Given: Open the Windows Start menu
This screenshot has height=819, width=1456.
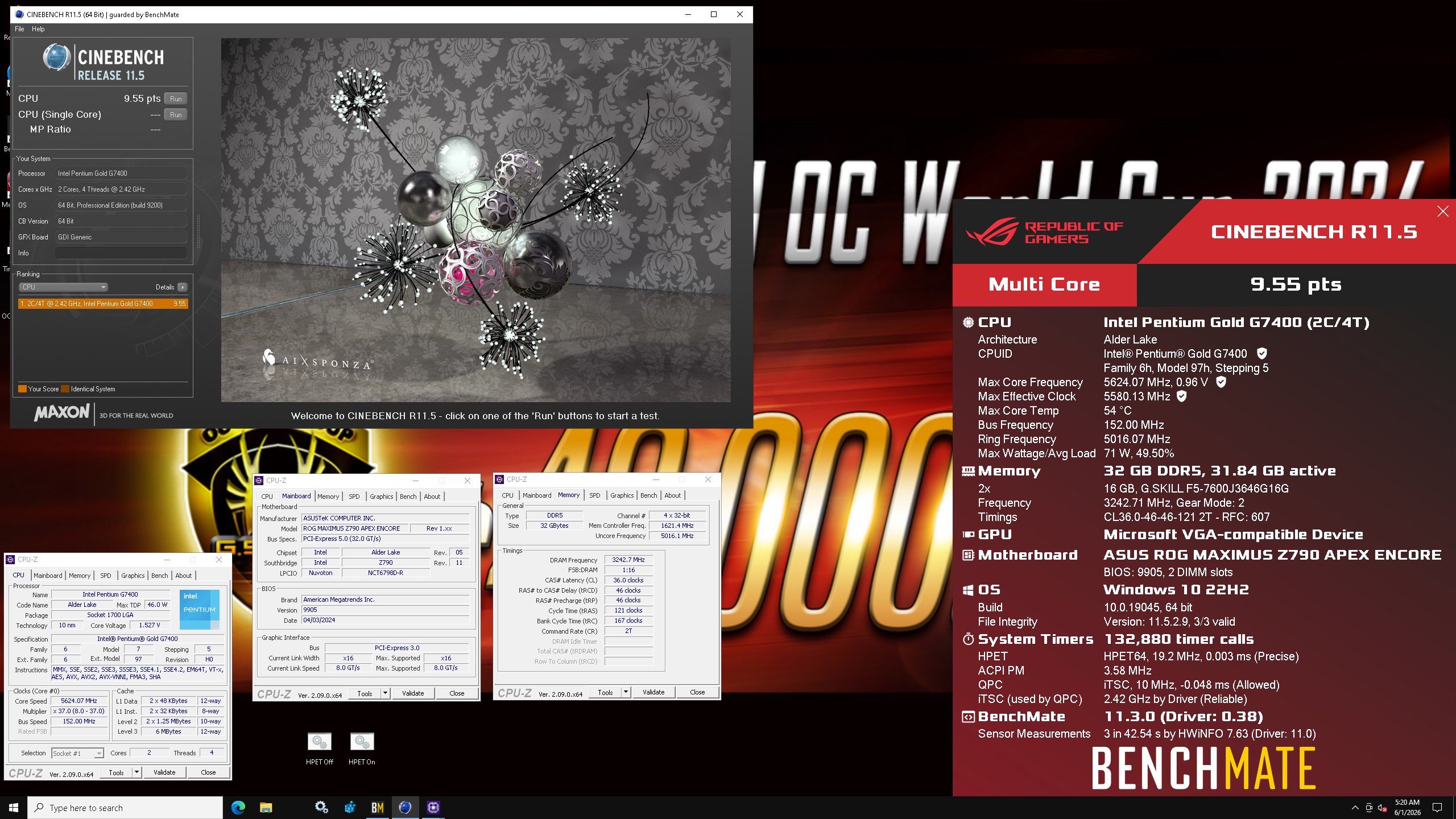Looking at the screenshot, I should pos(14,808).
